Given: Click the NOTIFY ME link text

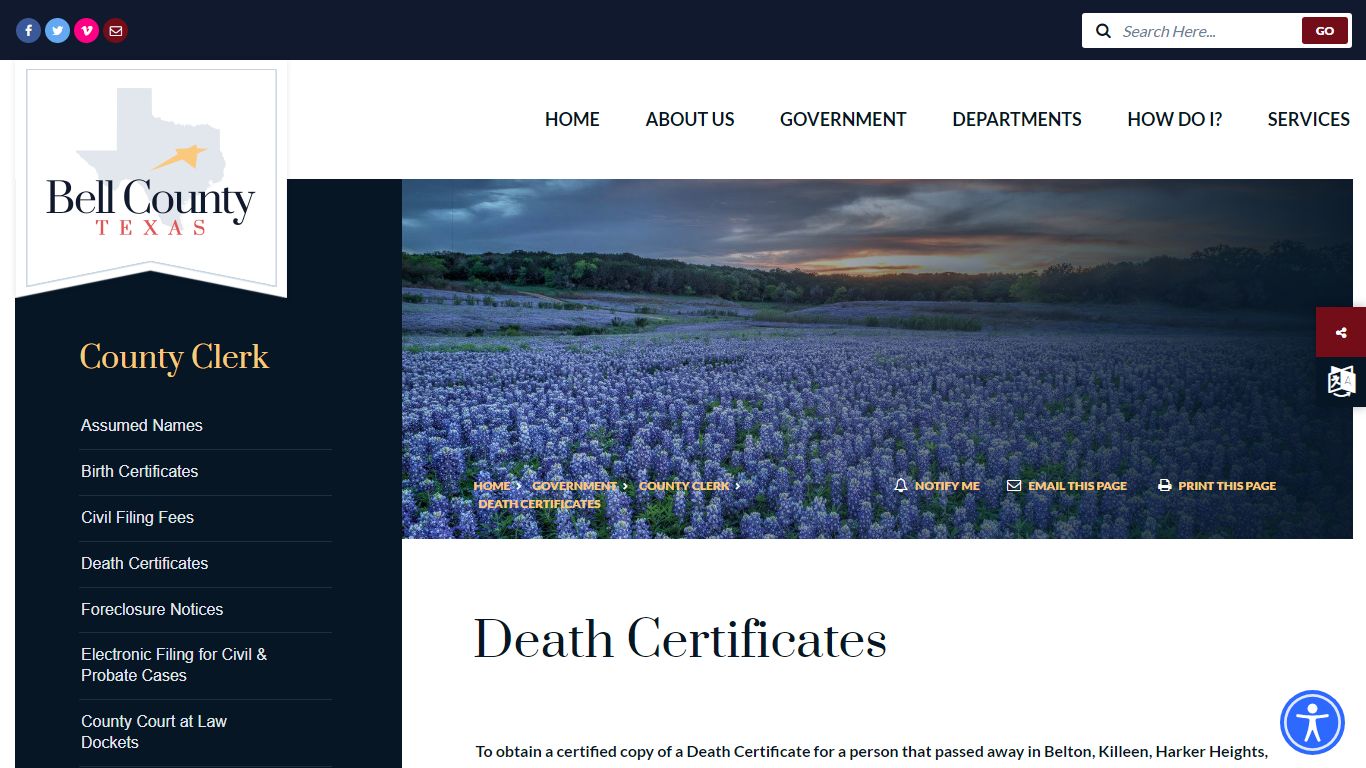Looking at the screenshot, I should click(947, 486).
